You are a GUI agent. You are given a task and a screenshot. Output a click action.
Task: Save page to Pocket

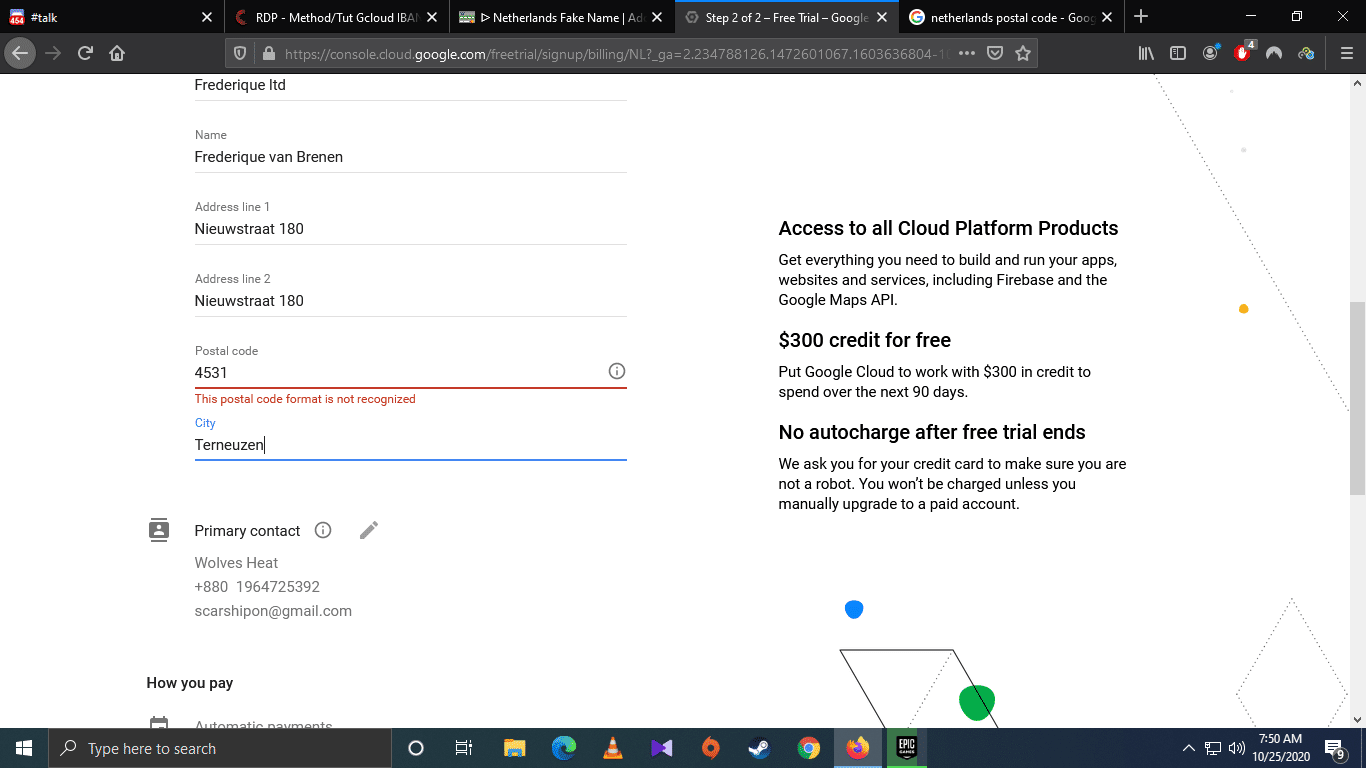(x=995, y=54)
